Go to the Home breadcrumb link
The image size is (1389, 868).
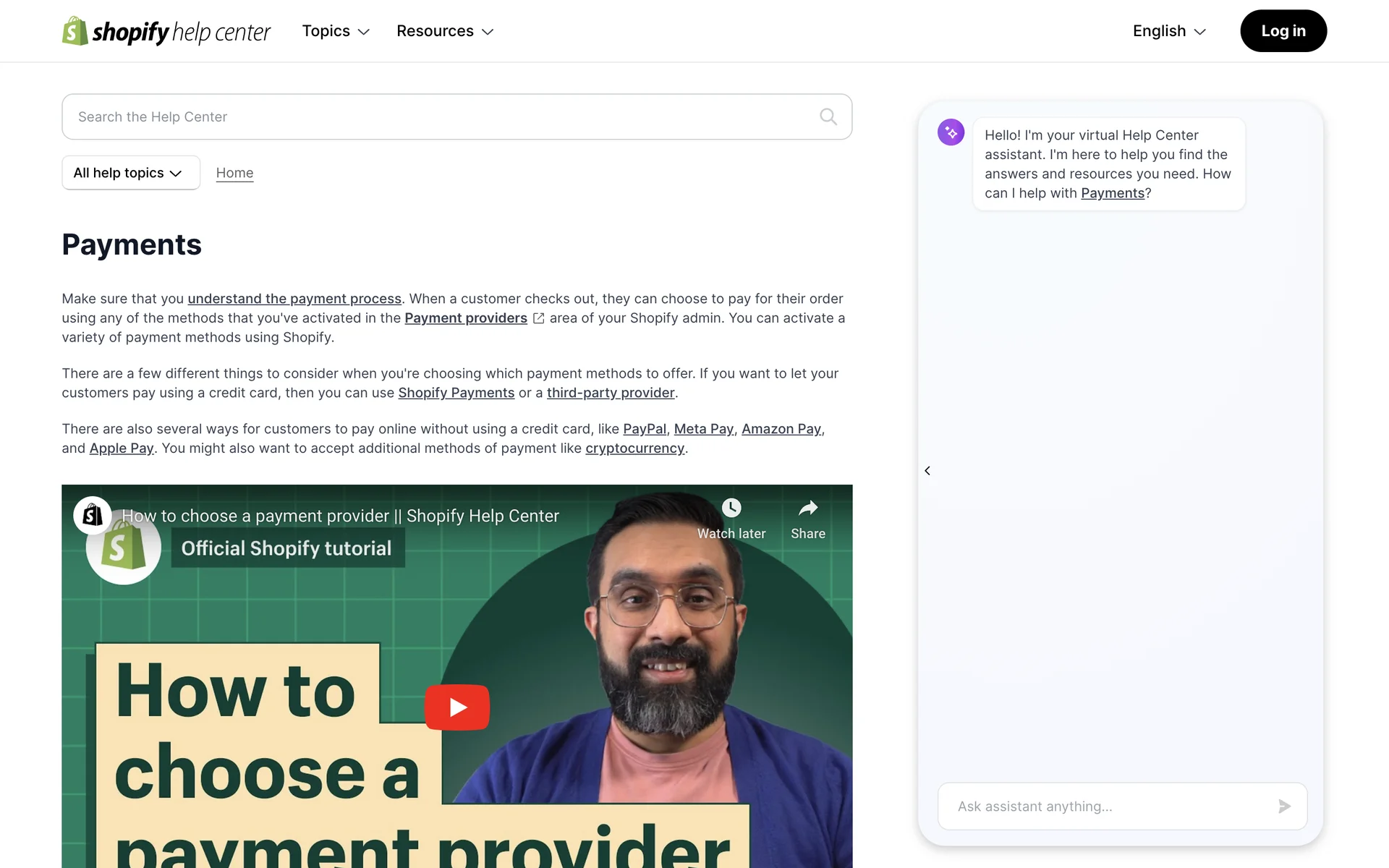tap(234, 173)
